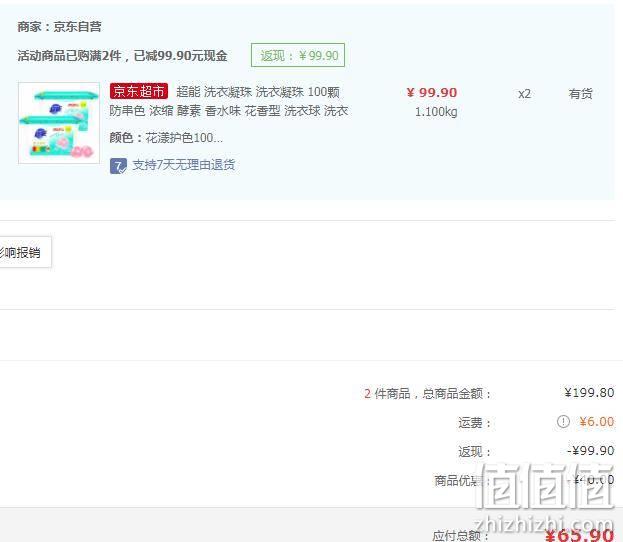Click the quantity x2
Image resolution: width=623 pixels, height=542 pixels.
(x=524, y=94)
